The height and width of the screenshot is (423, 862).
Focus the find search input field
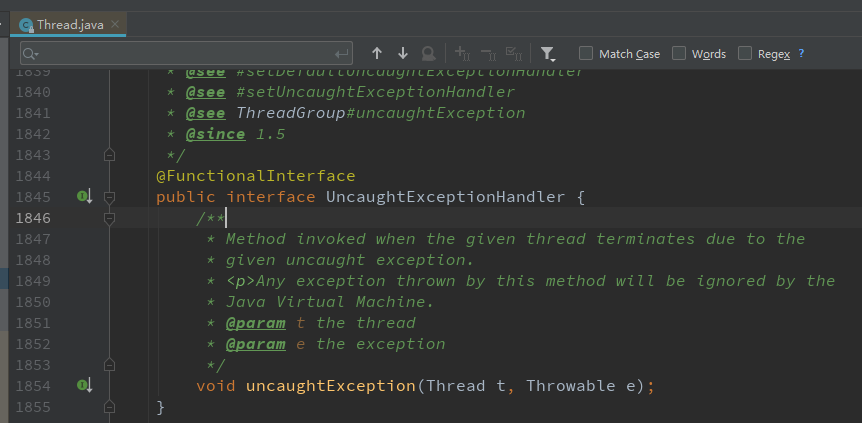[186, 53]
